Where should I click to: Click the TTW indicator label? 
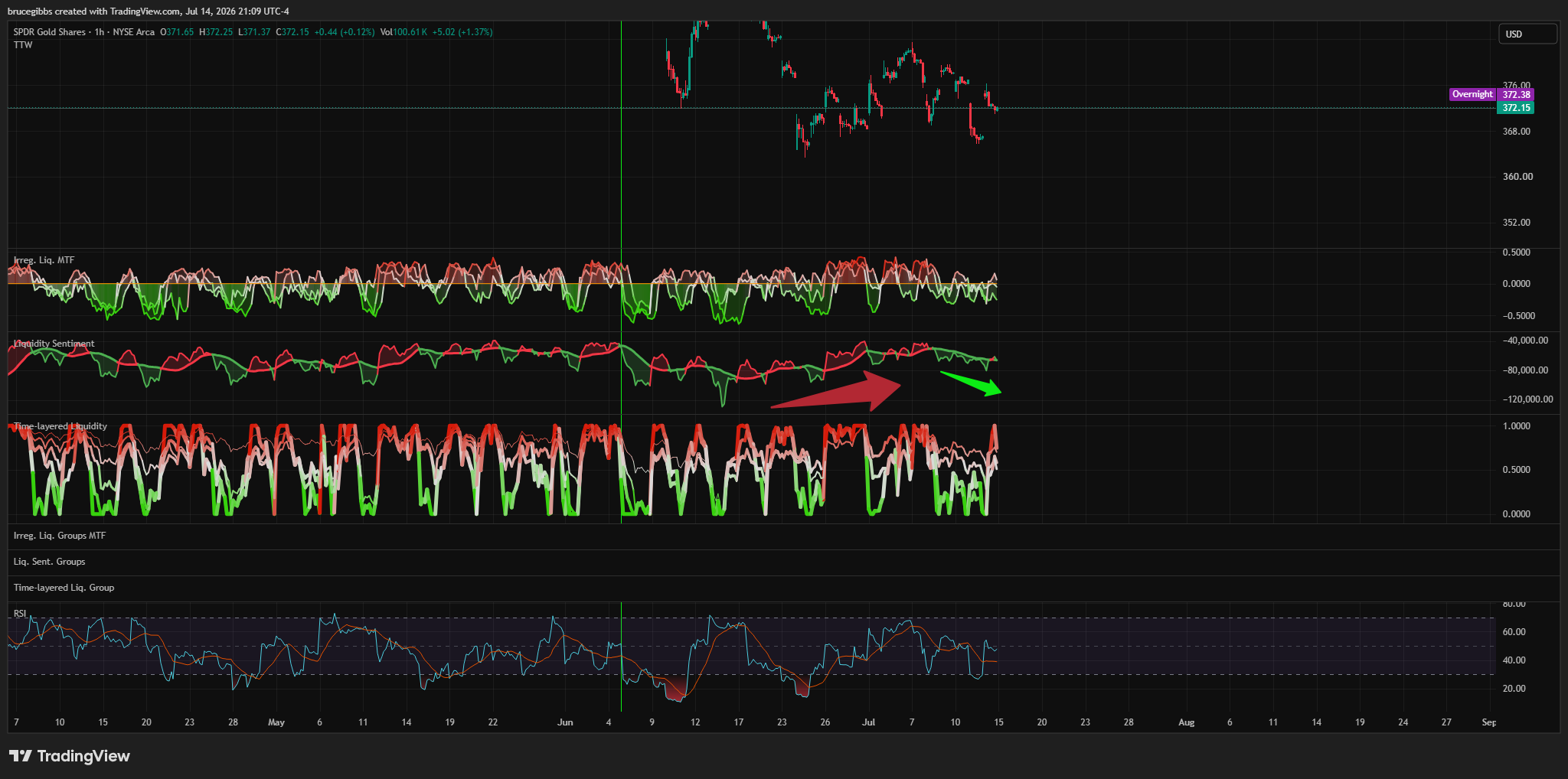(23, 45)
